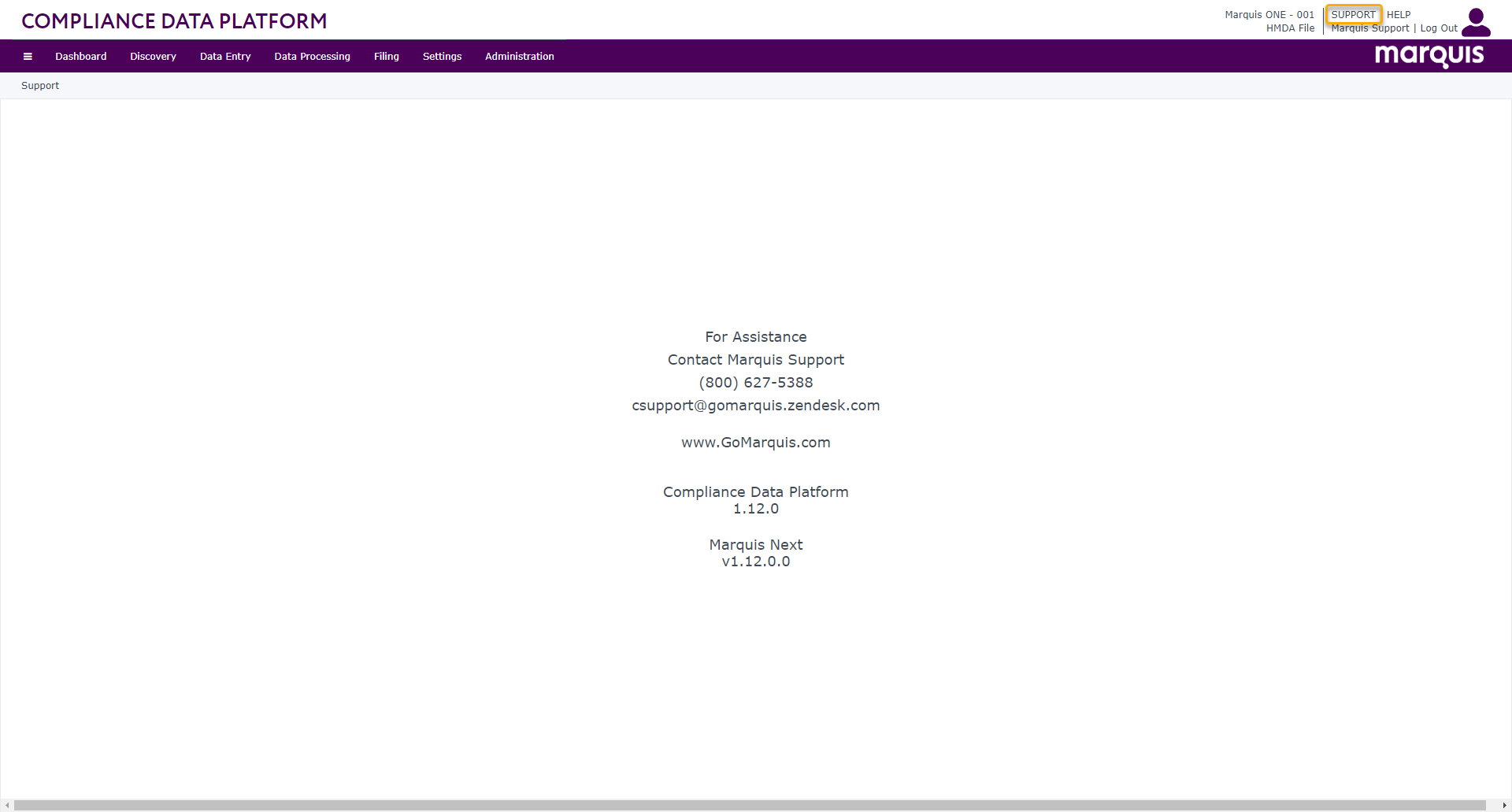Open the Discovery menu

coord(153,57)
